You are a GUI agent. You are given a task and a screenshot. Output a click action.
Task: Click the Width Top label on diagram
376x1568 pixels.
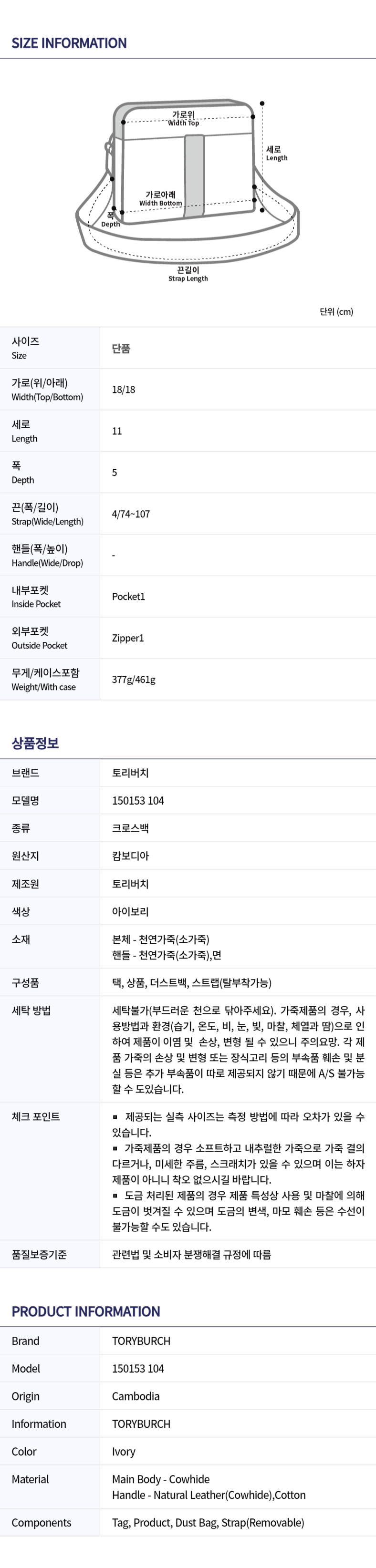(183, 118)
